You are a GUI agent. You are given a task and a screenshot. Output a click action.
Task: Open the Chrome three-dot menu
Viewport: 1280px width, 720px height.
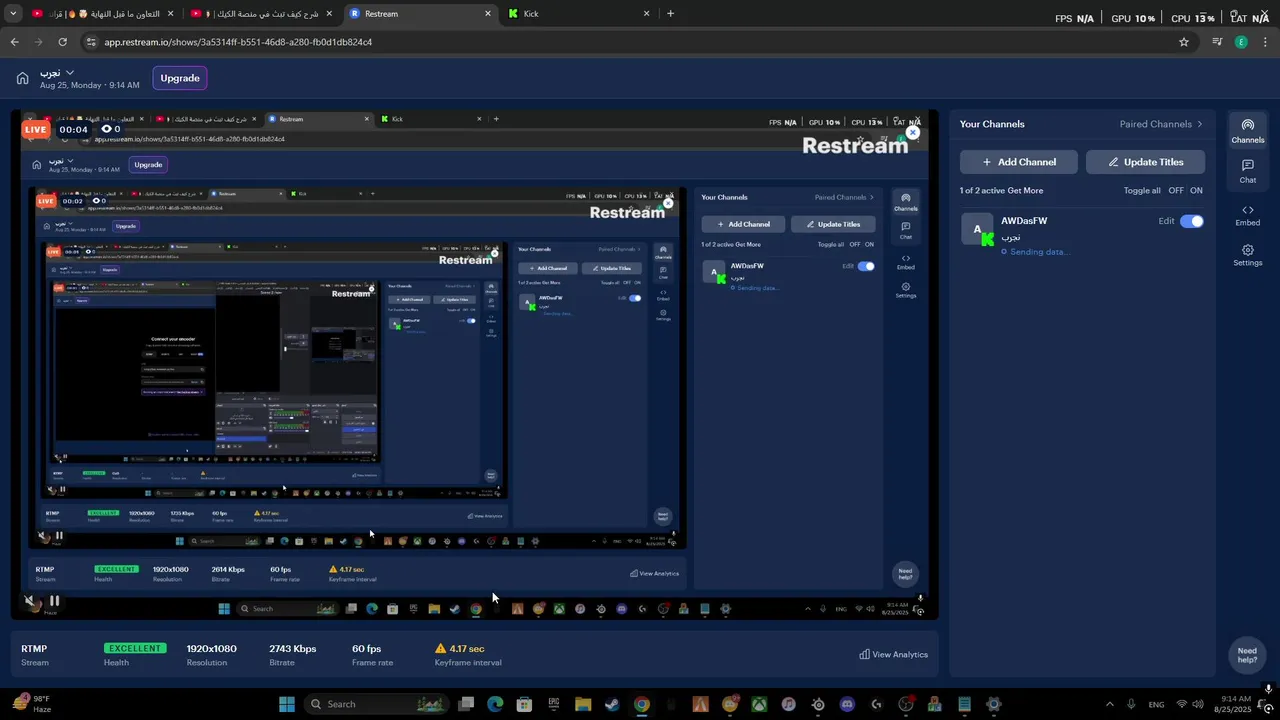click(1263, 42)
